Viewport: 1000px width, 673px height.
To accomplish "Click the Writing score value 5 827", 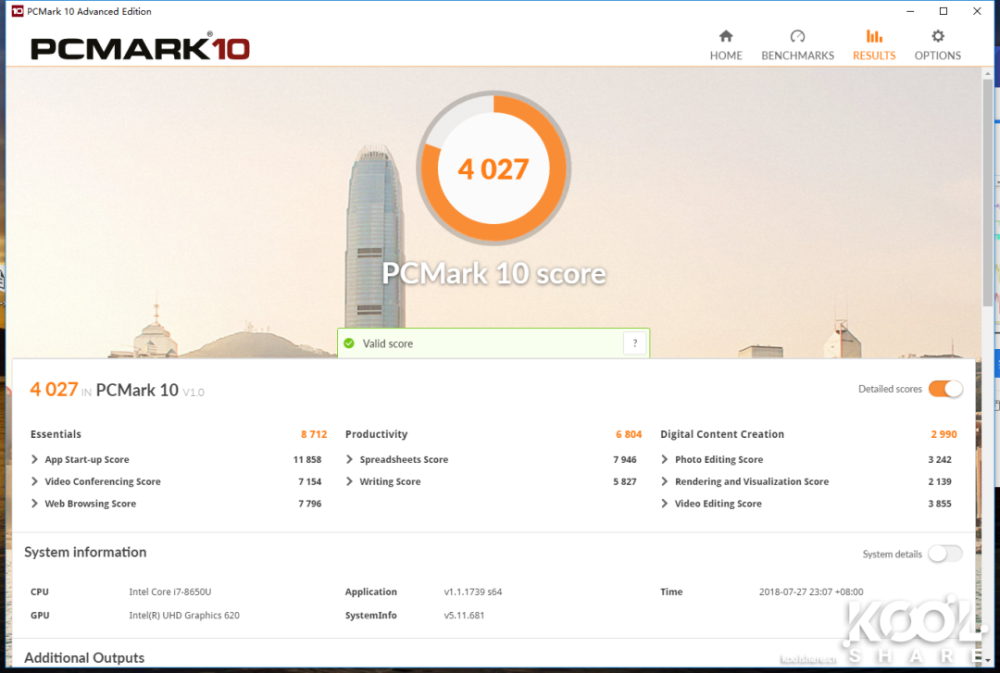I will [625, 482].
